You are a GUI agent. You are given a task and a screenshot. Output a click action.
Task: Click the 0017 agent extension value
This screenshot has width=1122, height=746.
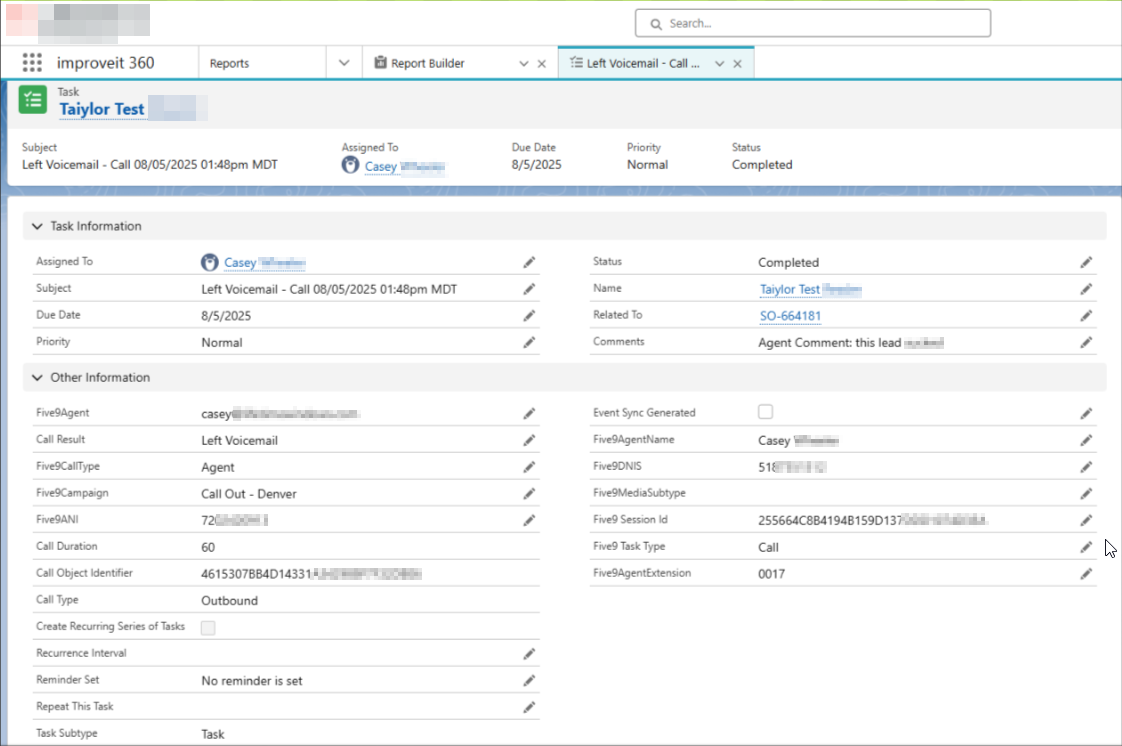tap(771, 574)
